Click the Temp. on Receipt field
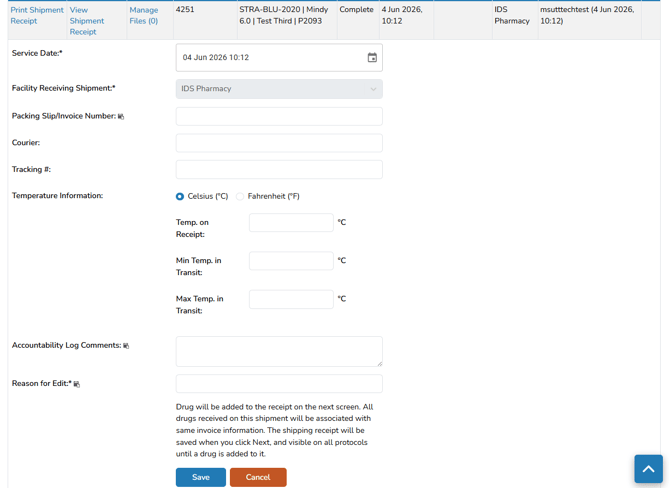The image size is (670, 488). point(291,223)
